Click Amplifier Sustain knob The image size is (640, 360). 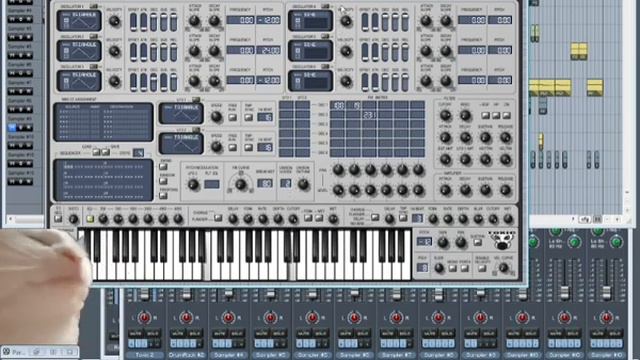coord(485,190)
